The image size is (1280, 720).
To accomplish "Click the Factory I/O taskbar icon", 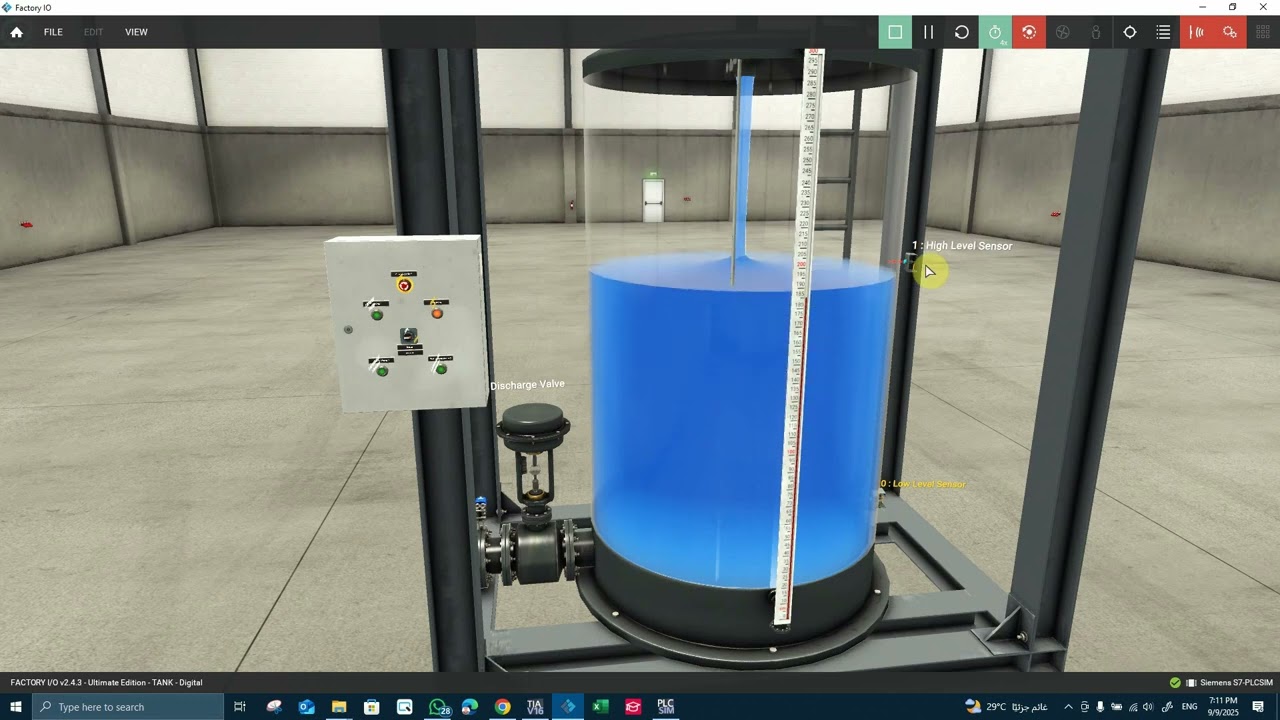I will (x=568, y=707).
